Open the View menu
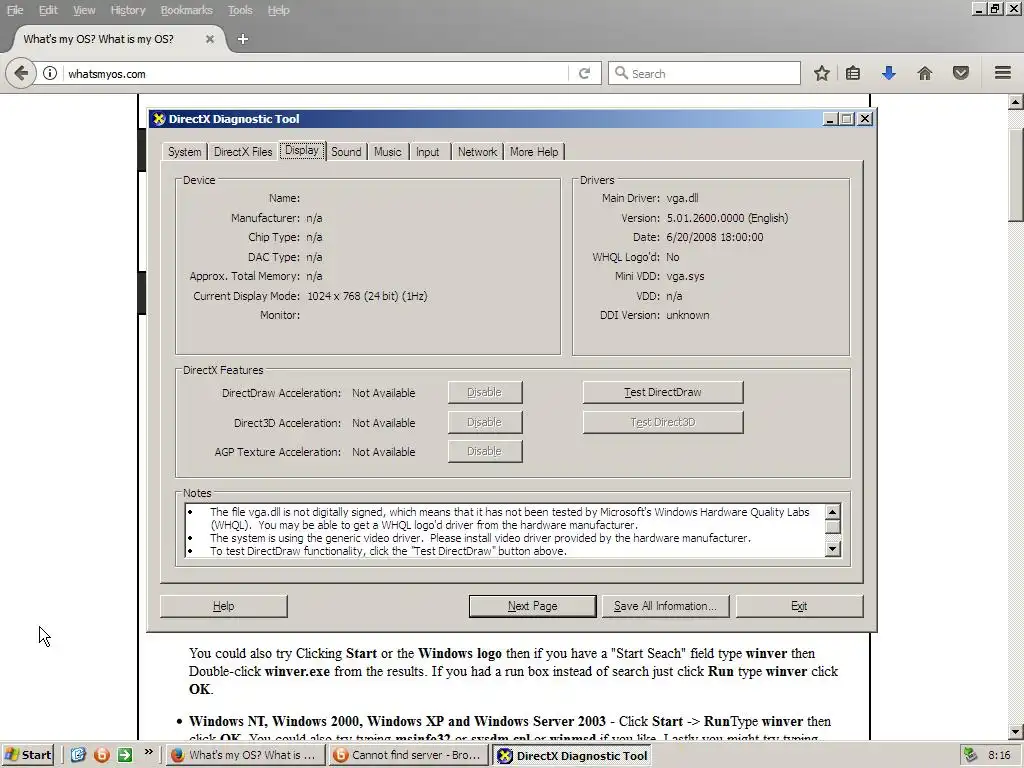 coord(84,10)
